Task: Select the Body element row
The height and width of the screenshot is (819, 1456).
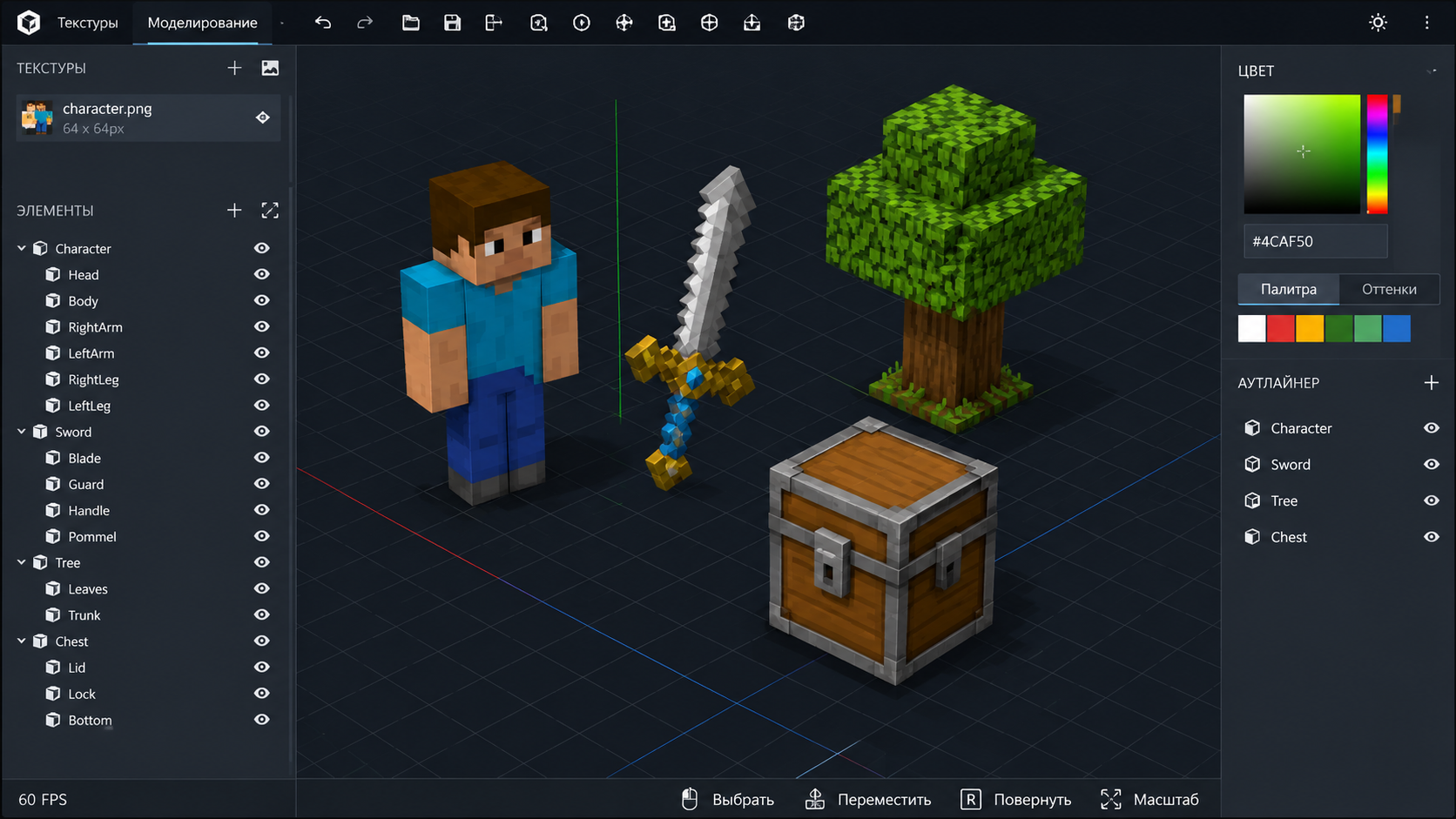Action: point(148,301)
